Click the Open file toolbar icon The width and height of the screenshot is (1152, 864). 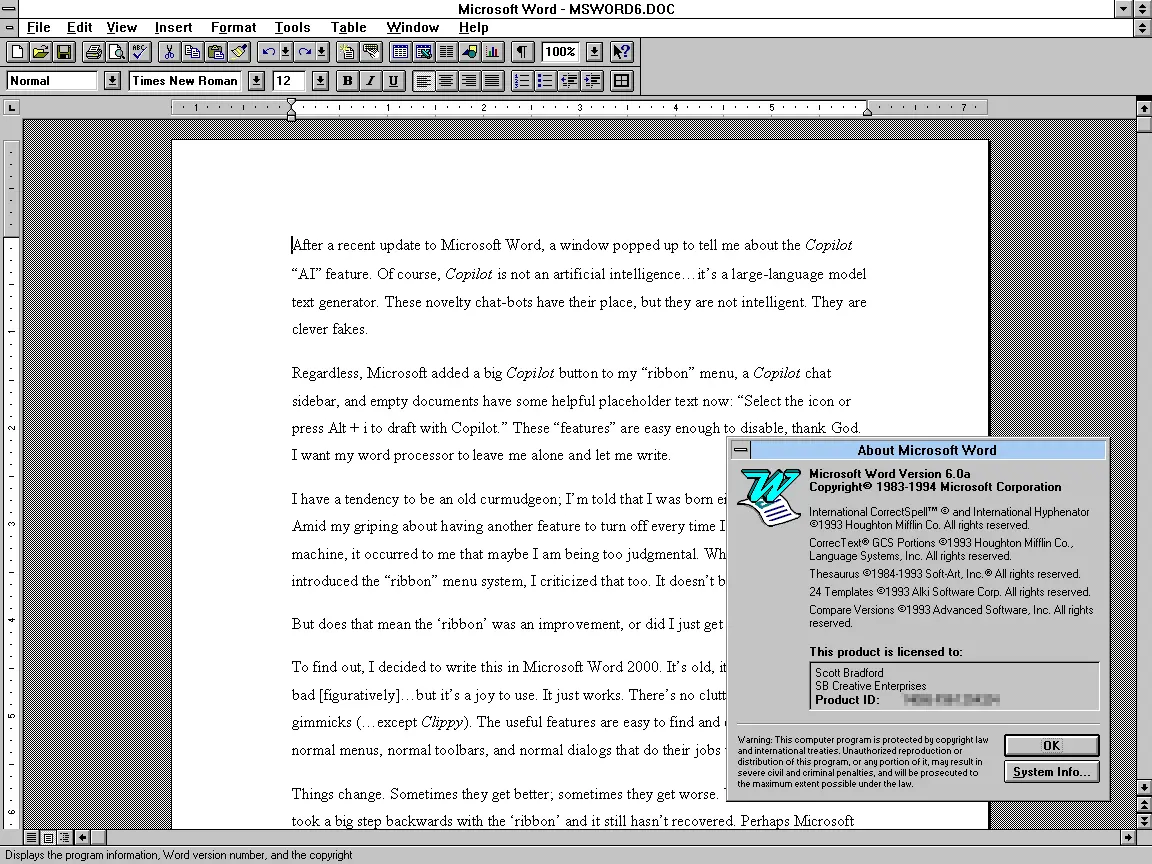coord(40,52)
